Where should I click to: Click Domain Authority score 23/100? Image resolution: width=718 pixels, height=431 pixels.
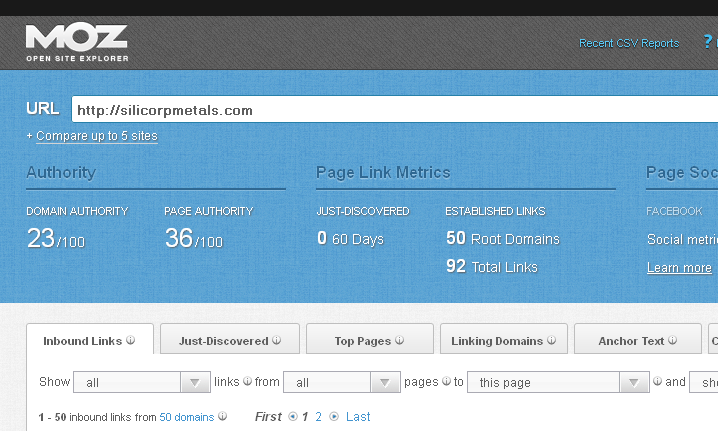[x=56, y=239]
